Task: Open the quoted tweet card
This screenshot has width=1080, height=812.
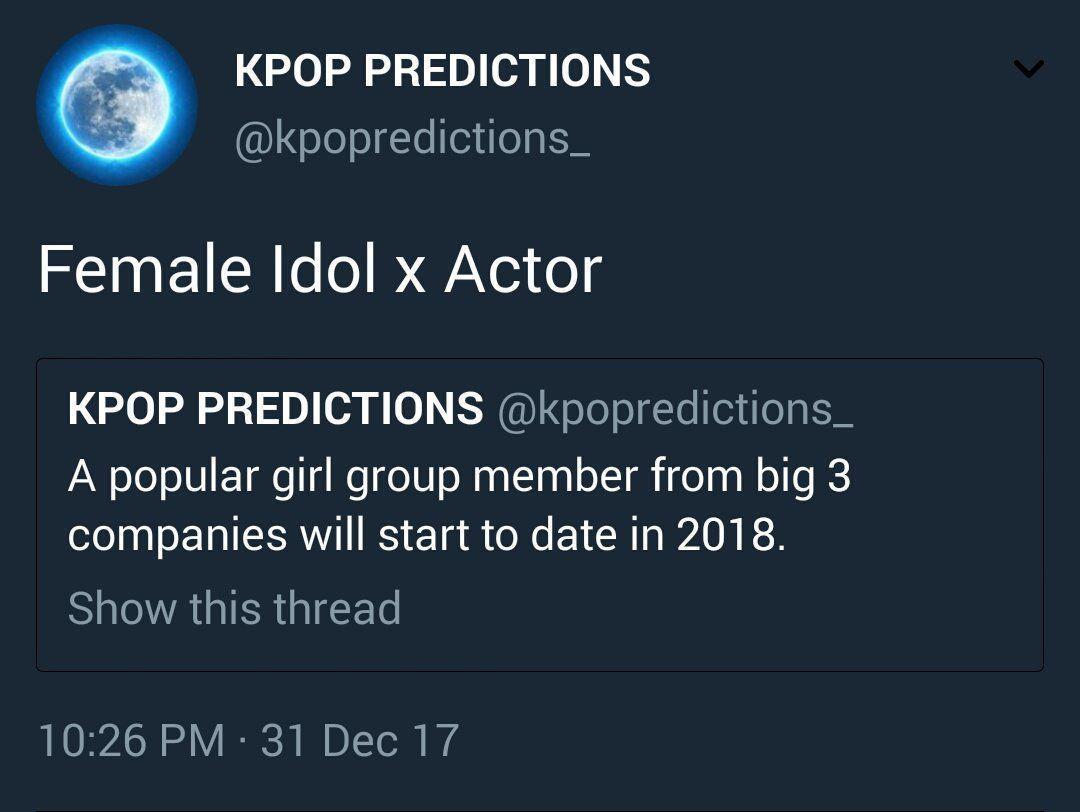Action: click(x=539, y=514)
